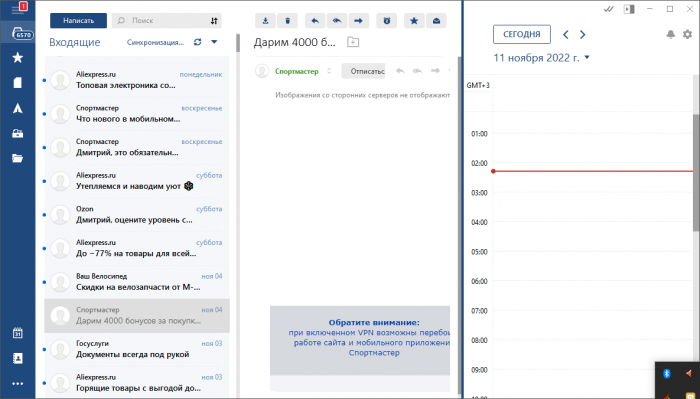Open Спортмастер email Что нового в мобильном
The image size is (700, 399).
[137, 114]
